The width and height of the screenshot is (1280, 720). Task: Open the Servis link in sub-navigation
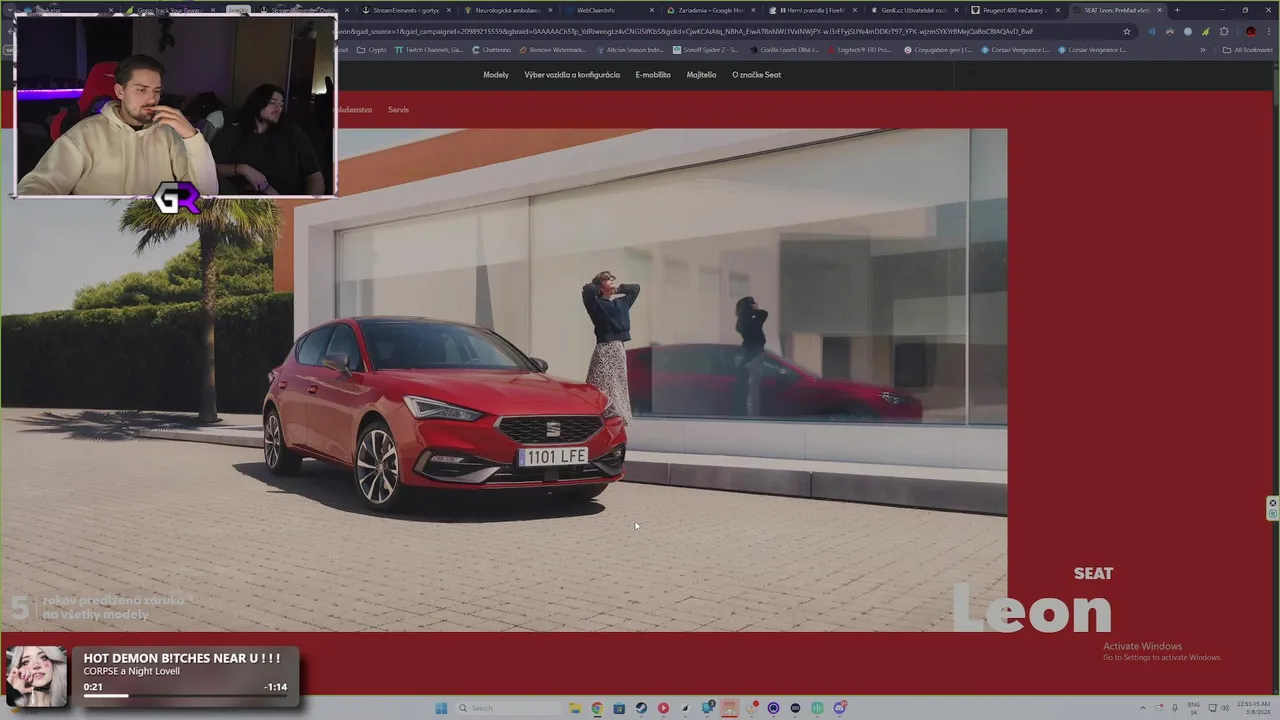coord(398,110)
